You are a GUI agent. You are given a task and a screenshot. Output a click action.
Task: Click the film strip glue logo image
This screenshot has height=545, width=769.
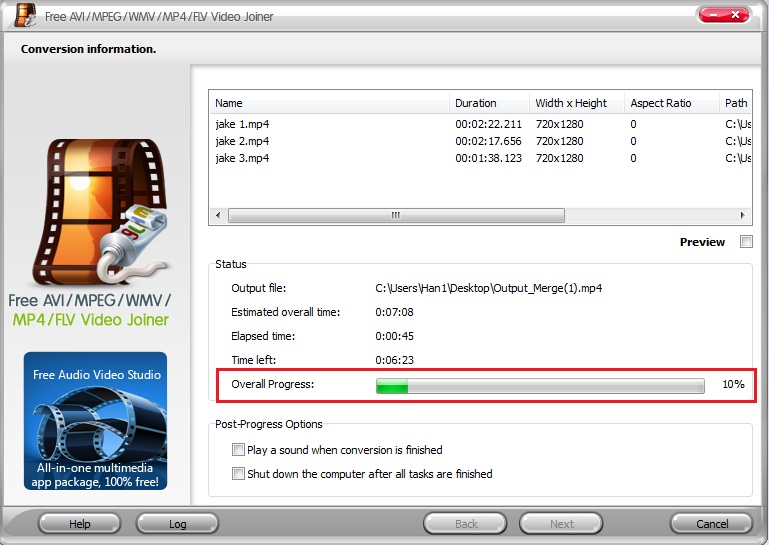point(103,212)
